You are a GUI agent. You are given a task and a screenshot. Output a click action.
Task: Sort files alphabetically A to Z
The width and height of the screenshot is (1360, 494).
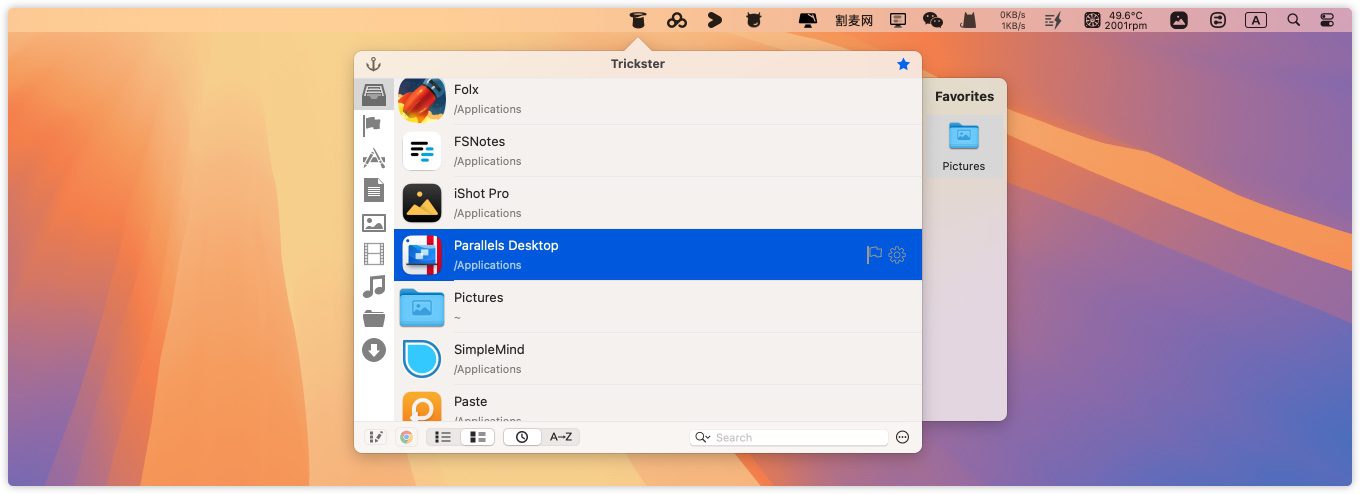[x=561, y=437]
